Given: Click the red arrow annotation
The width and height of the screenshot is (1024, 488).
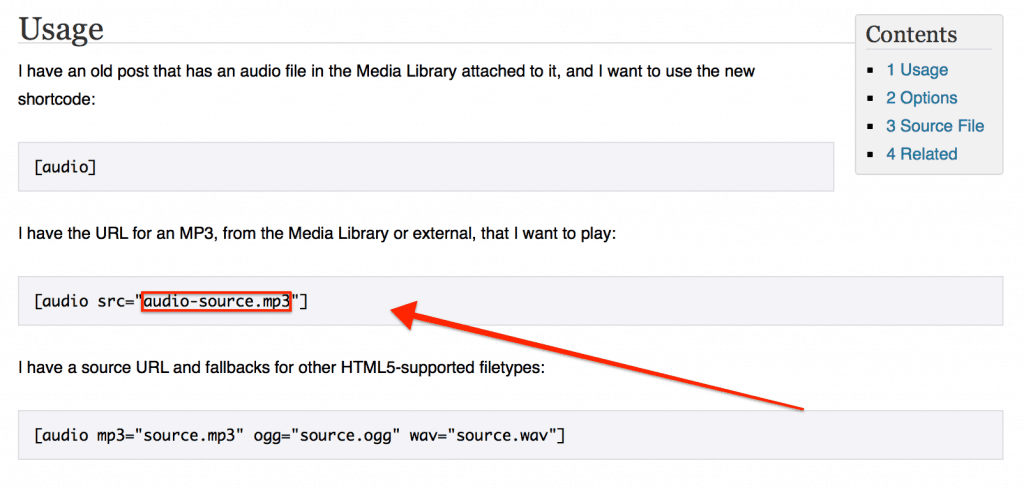Looking at the screenshot, I should (596, 355).
